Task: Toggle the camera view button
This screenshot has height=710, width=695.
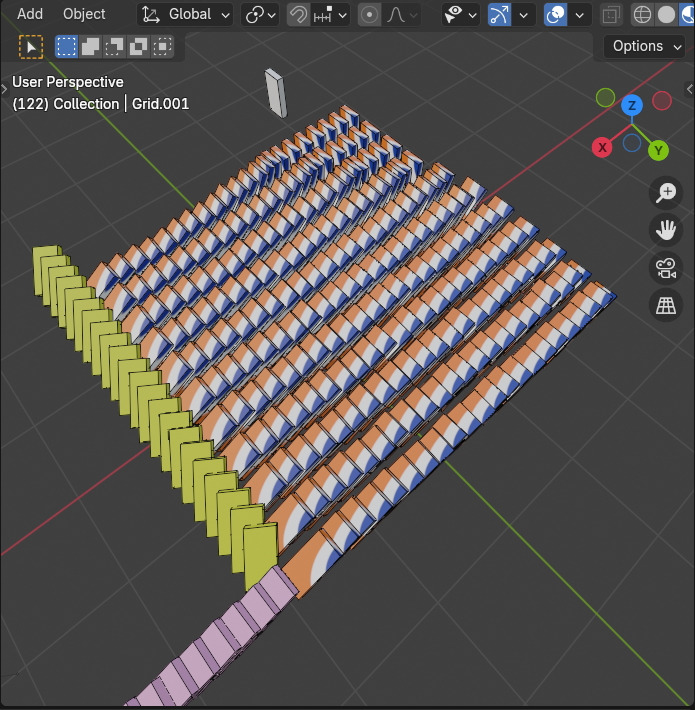Action: tap(666, 268)
